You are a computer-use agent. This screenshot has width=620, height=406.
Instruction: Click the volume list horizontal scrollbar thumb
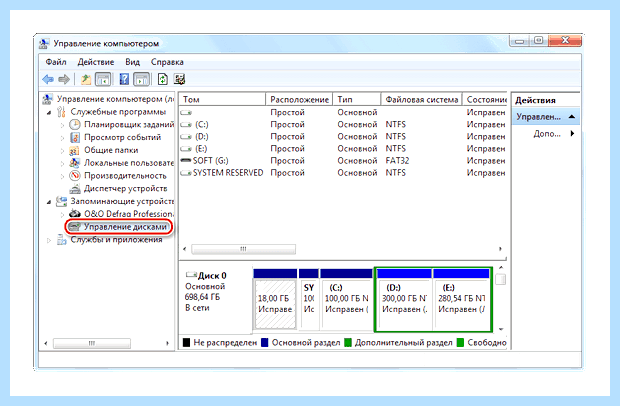244,249
